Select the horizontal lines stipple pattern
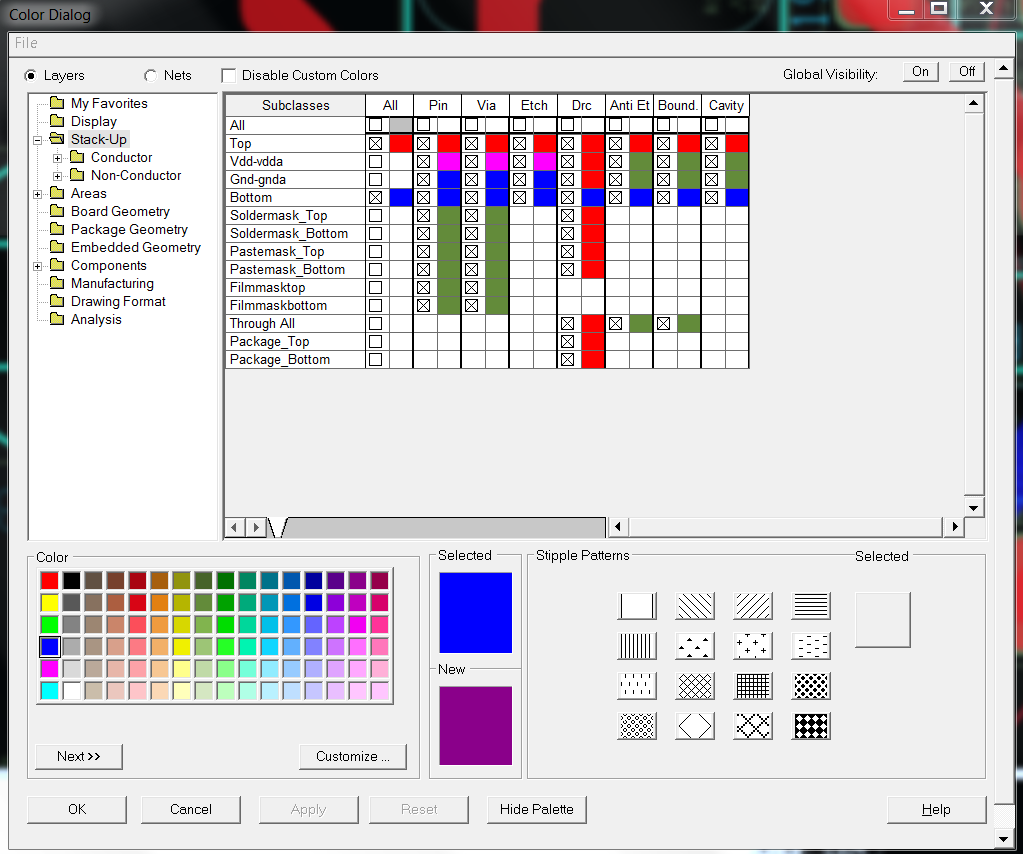The height and width of the screenshot is (854, 1023). tap(811, 606)
